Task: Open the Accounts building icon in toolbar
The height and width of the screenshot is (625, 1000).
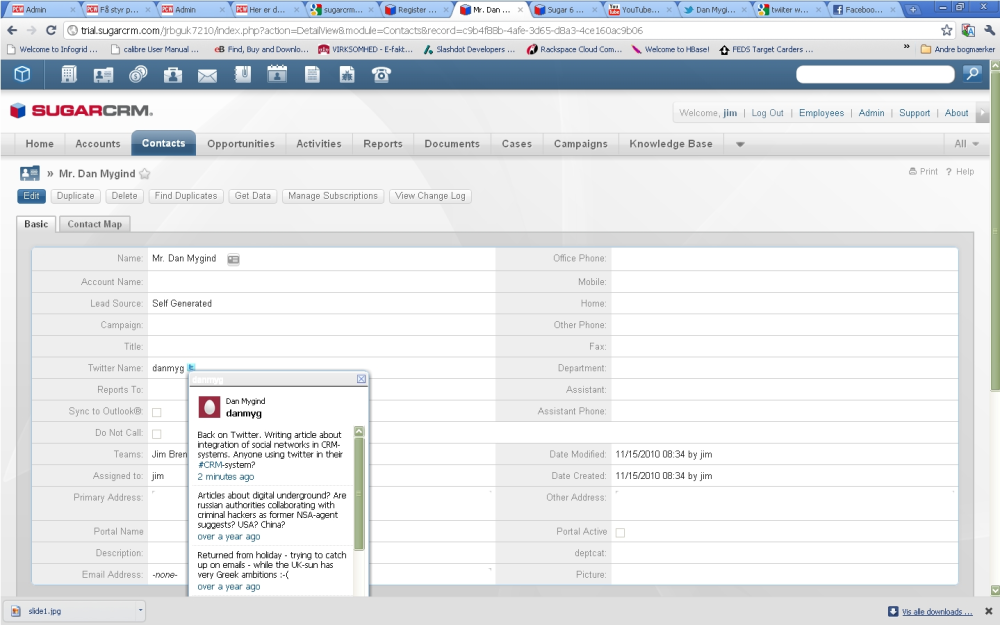Action: 69,75
